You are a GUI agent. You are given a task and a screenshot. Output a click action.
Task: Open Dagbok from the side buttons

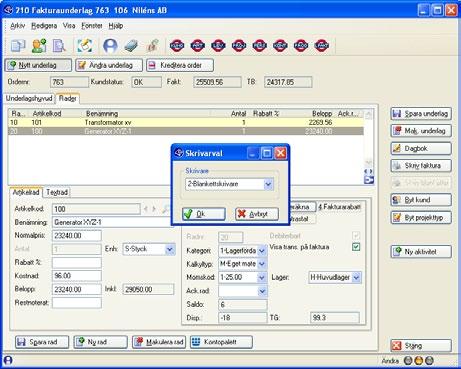(421, 148)
